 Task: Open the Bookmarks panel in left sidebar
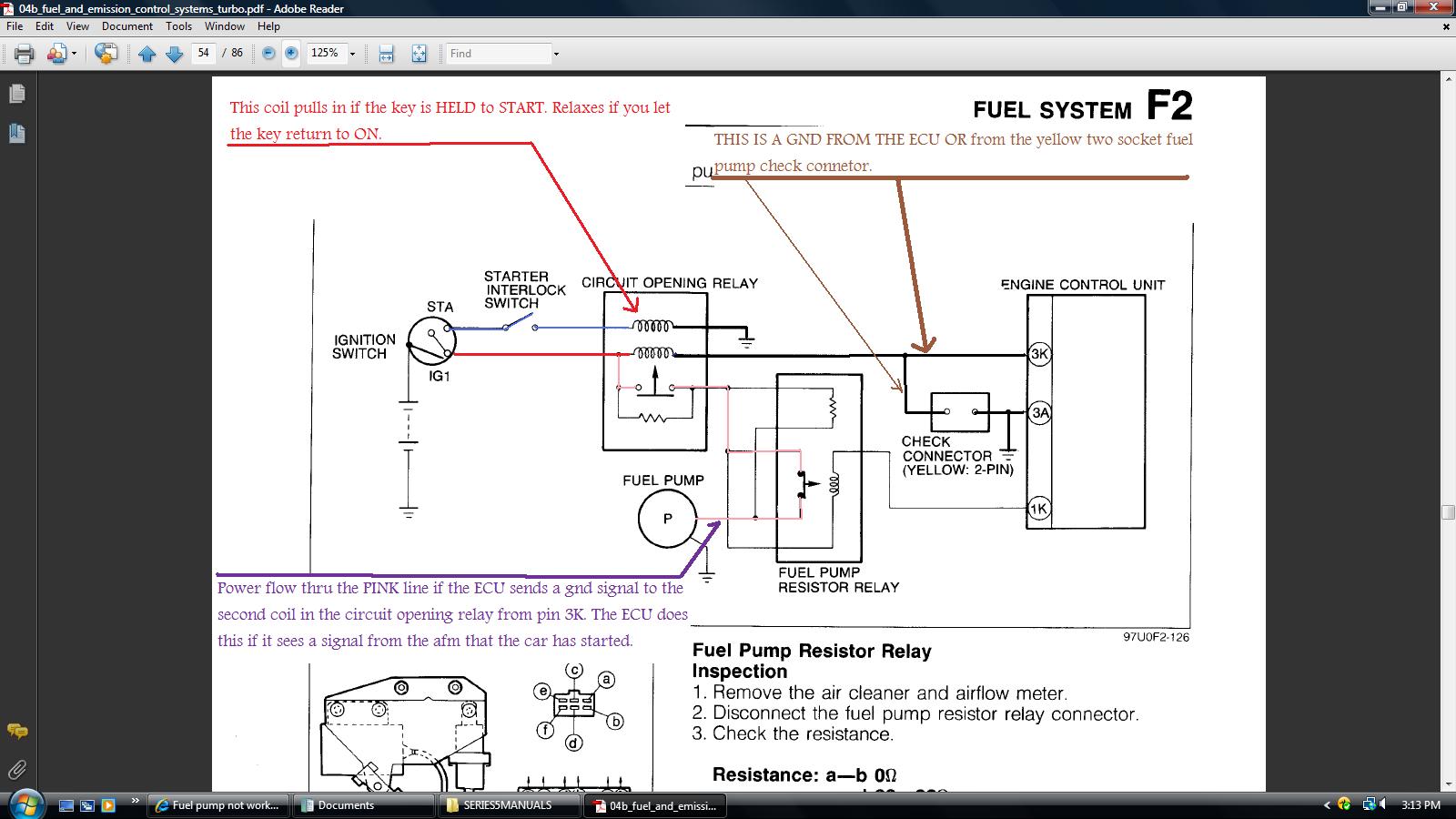(16, 134)
